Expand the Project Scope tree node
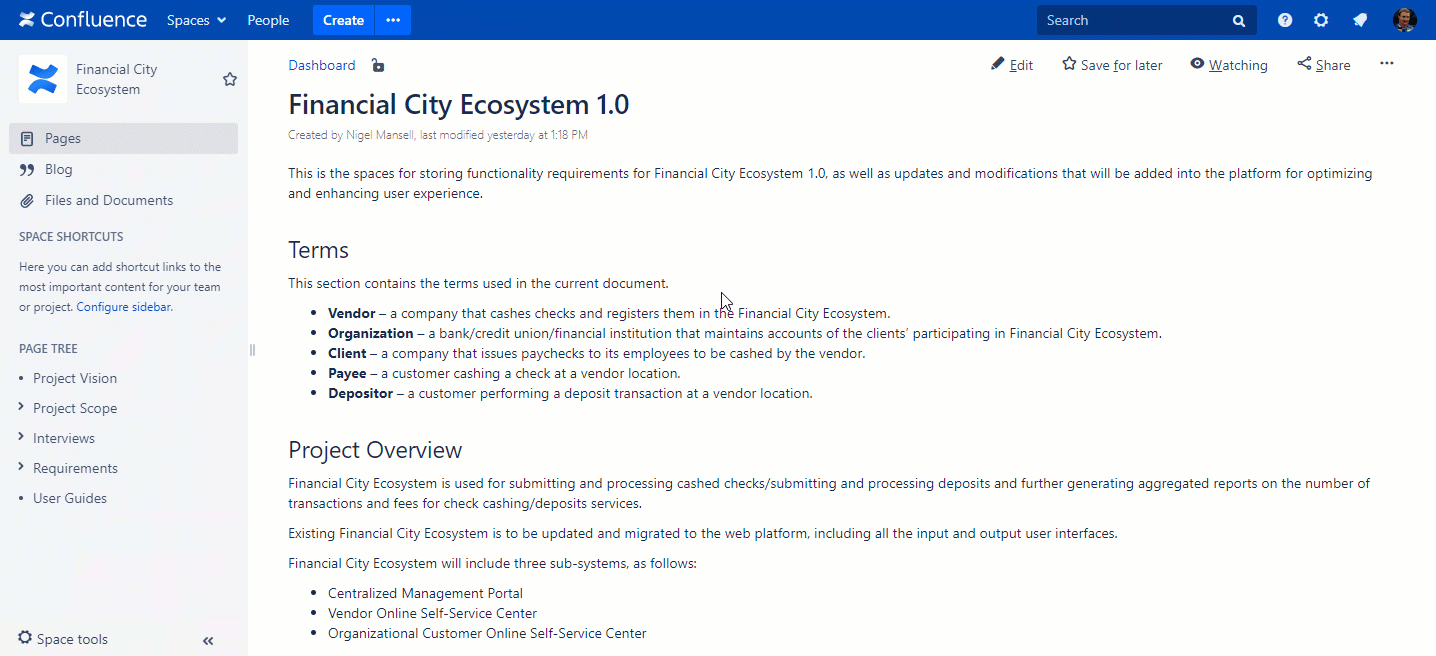The width and height of the screenshot is (1436, 656). pyautogui.click(x=22, y=408)
